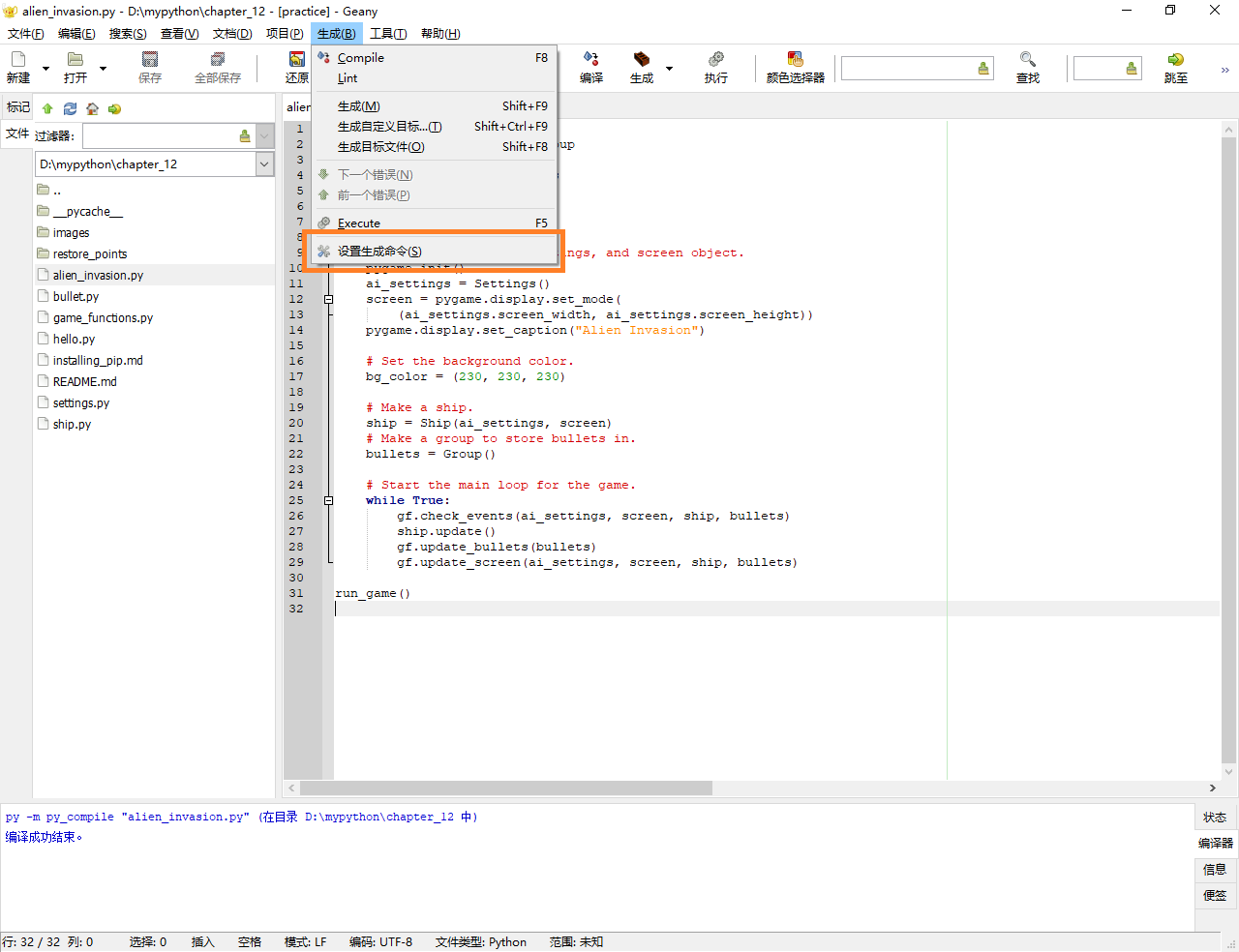This screenshot has width=1239, height=952.
Task: Open the 查看(V) menu
Action: [179, 34]
